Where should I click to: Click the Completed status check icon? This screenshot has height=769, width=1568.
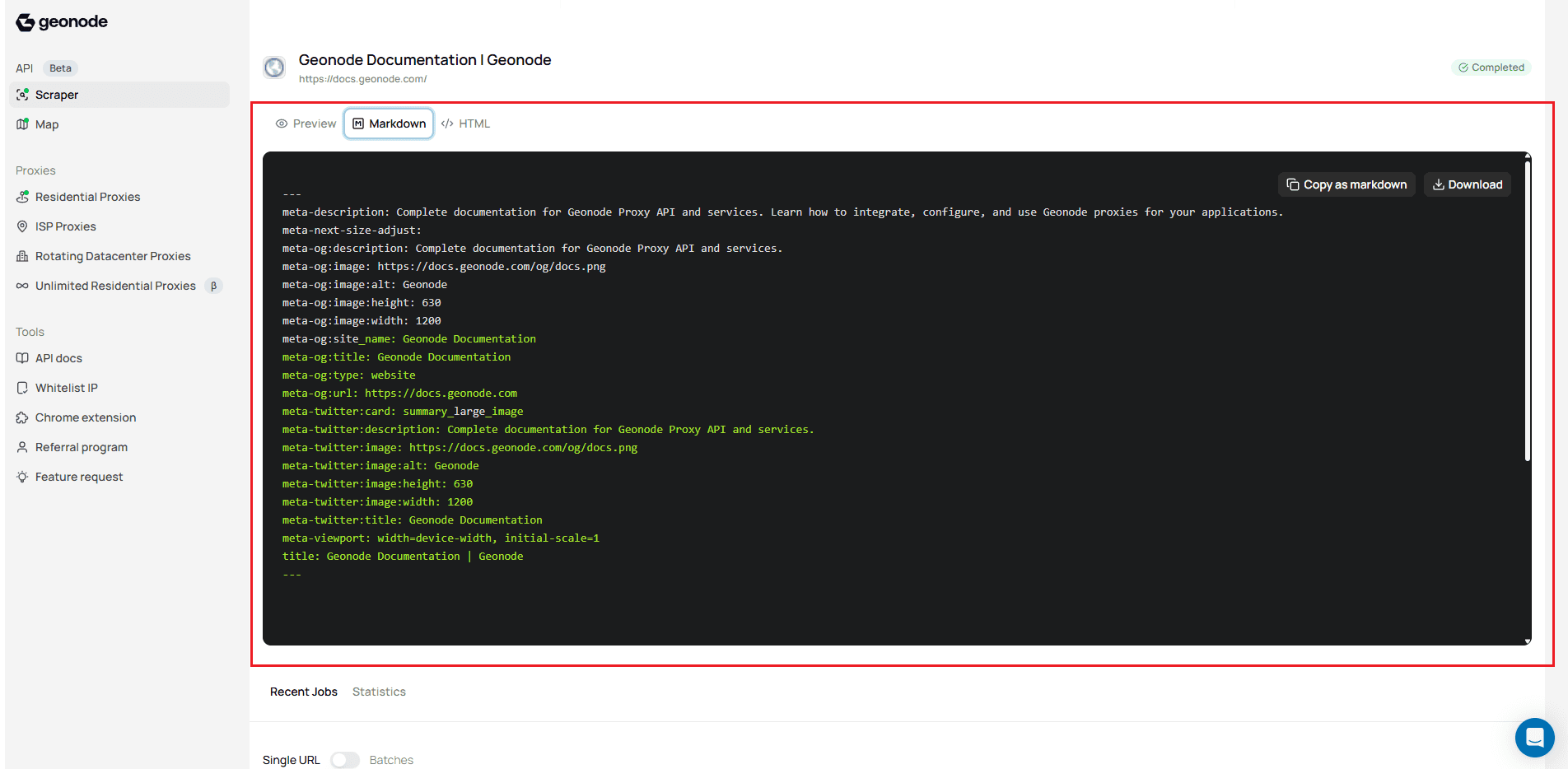[1463, 68]
